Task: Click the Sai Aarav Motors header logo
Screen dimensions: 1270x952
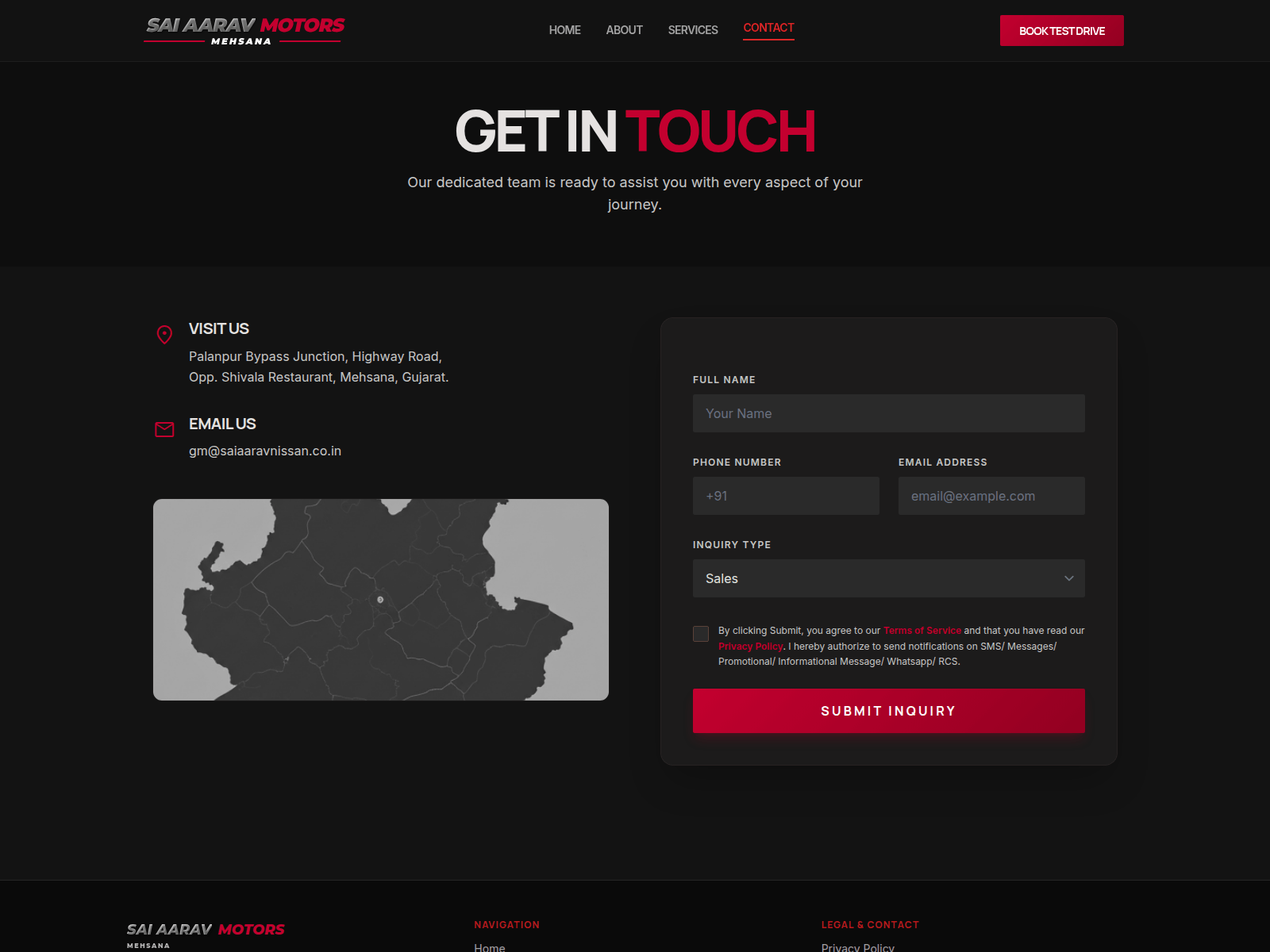Action: [x=244, y=30]
